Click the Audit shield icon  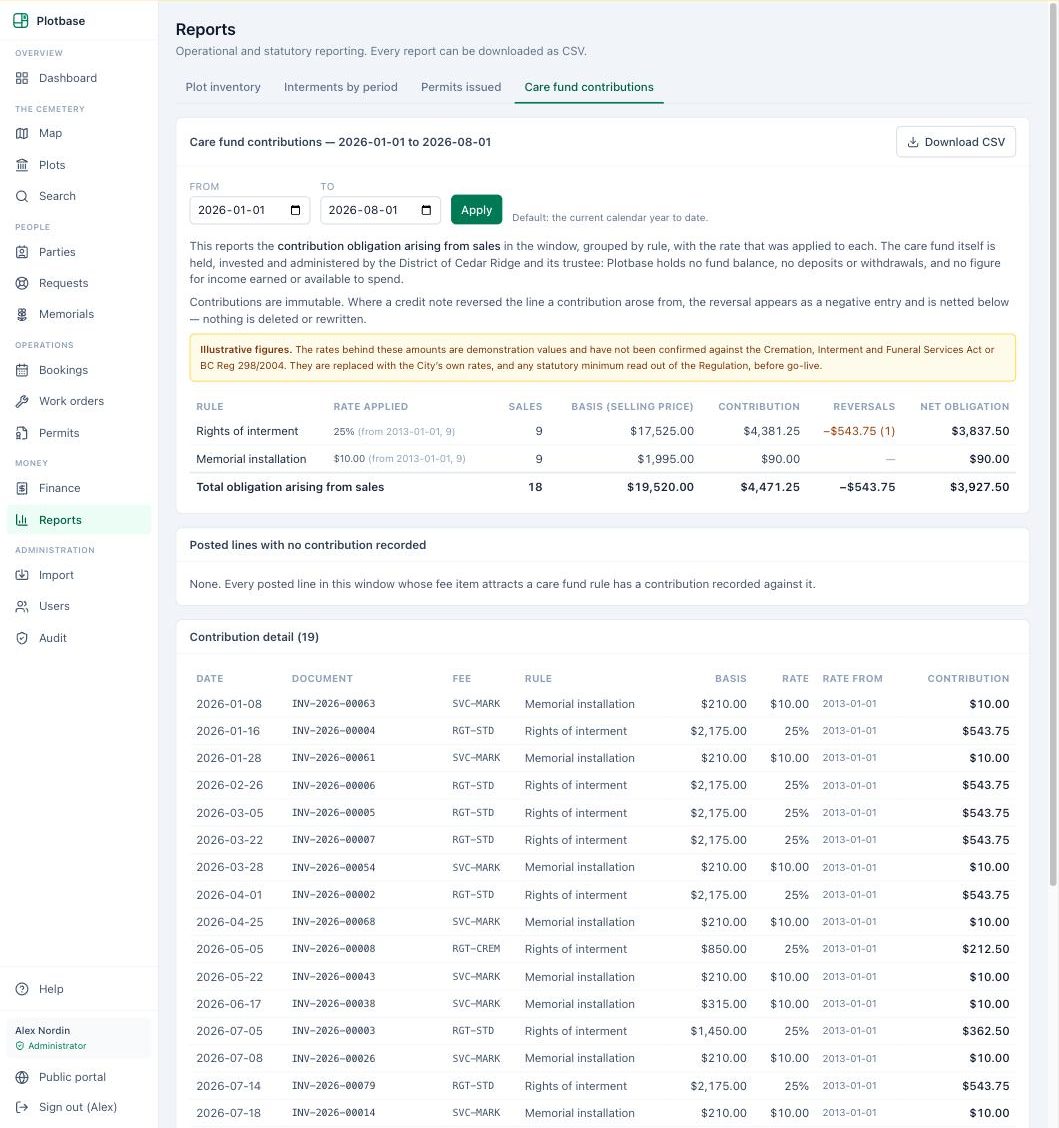pyautogui.click(x=22, y=637)
